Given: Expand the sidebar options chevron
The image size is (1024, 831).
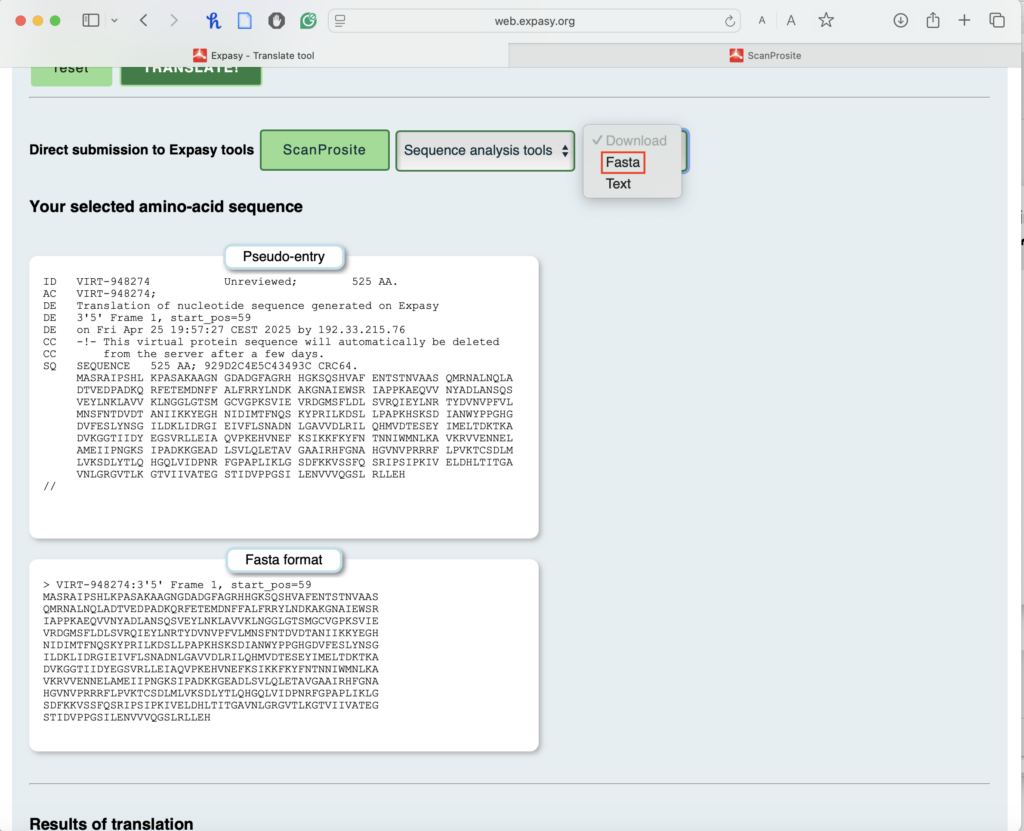Looking at the screenshot, I should pyautogui.click(x=114, y=20).
